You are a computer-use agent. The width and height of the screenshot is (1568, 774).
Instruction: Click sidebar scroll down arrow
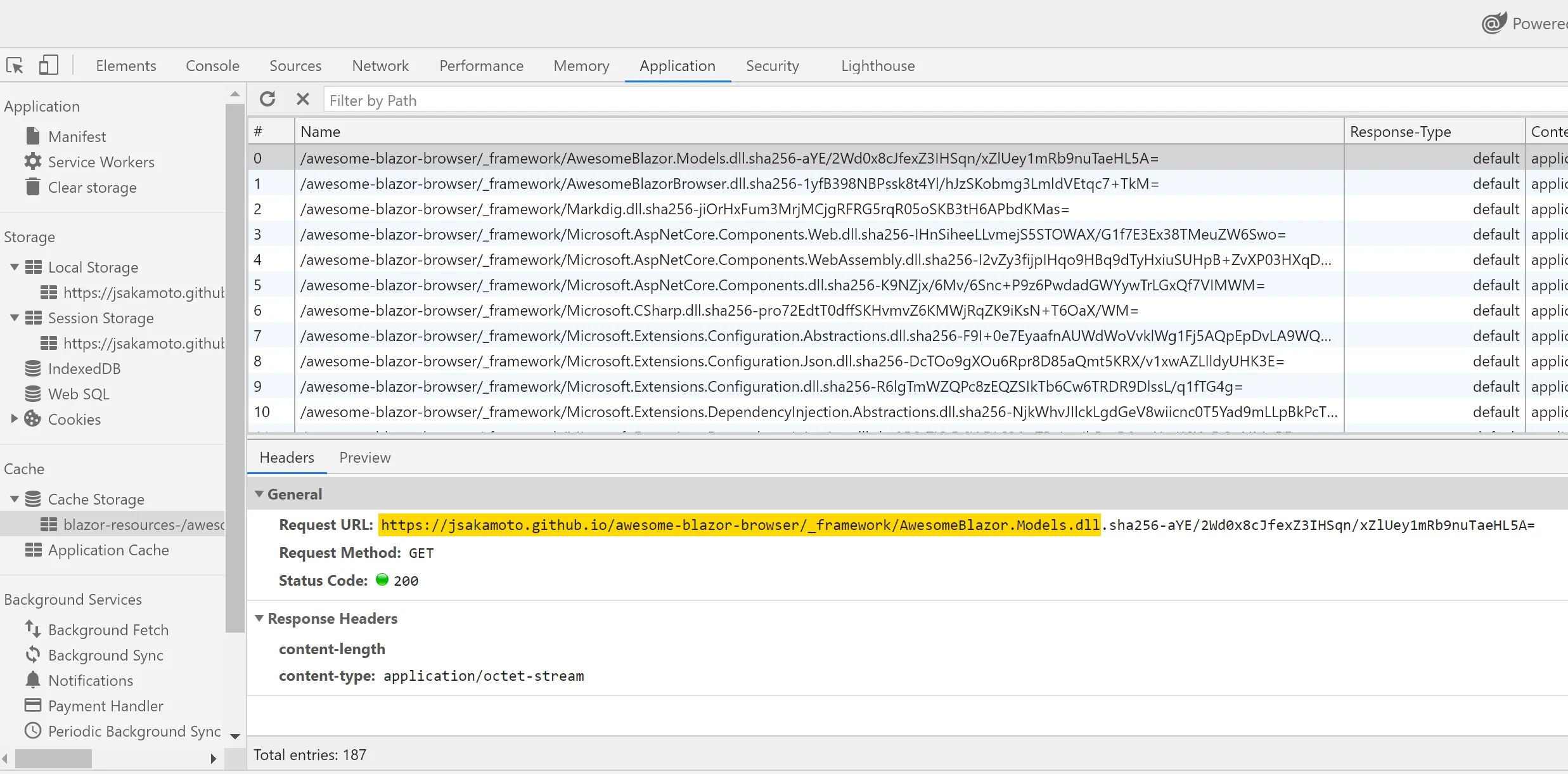click(235, 736)
